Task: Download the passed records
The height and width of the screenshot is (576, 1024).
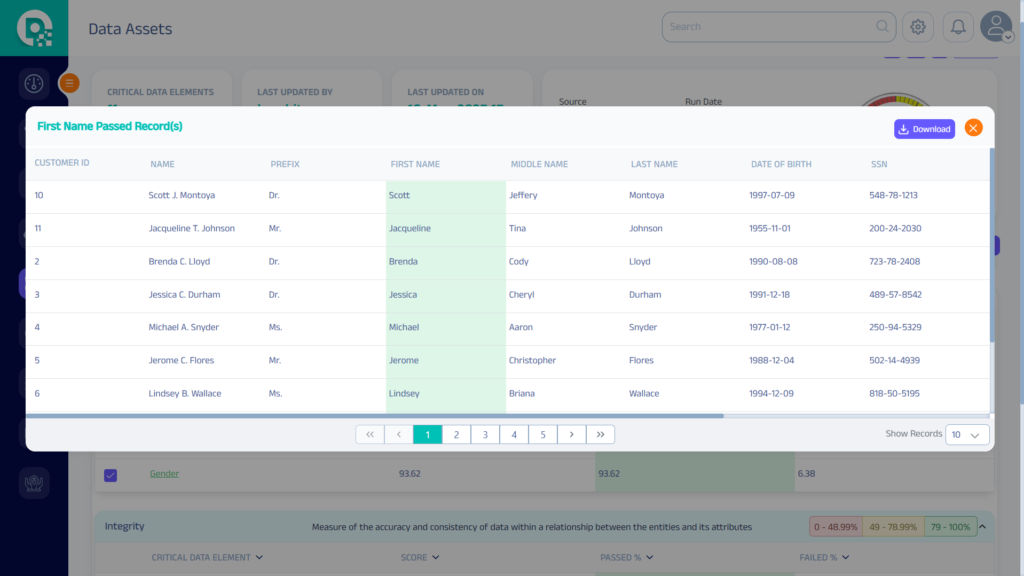Action: (924, 129)
